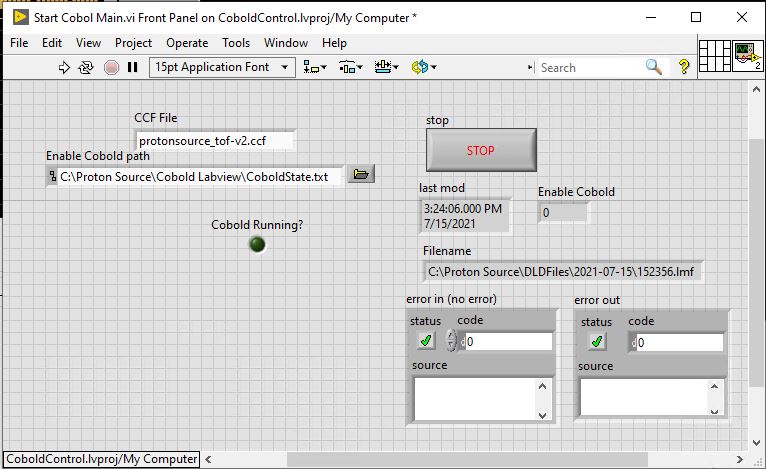Open the Project menu
Image resolution: width=766 pixels, height=469 pixels.
coord(133,43)
